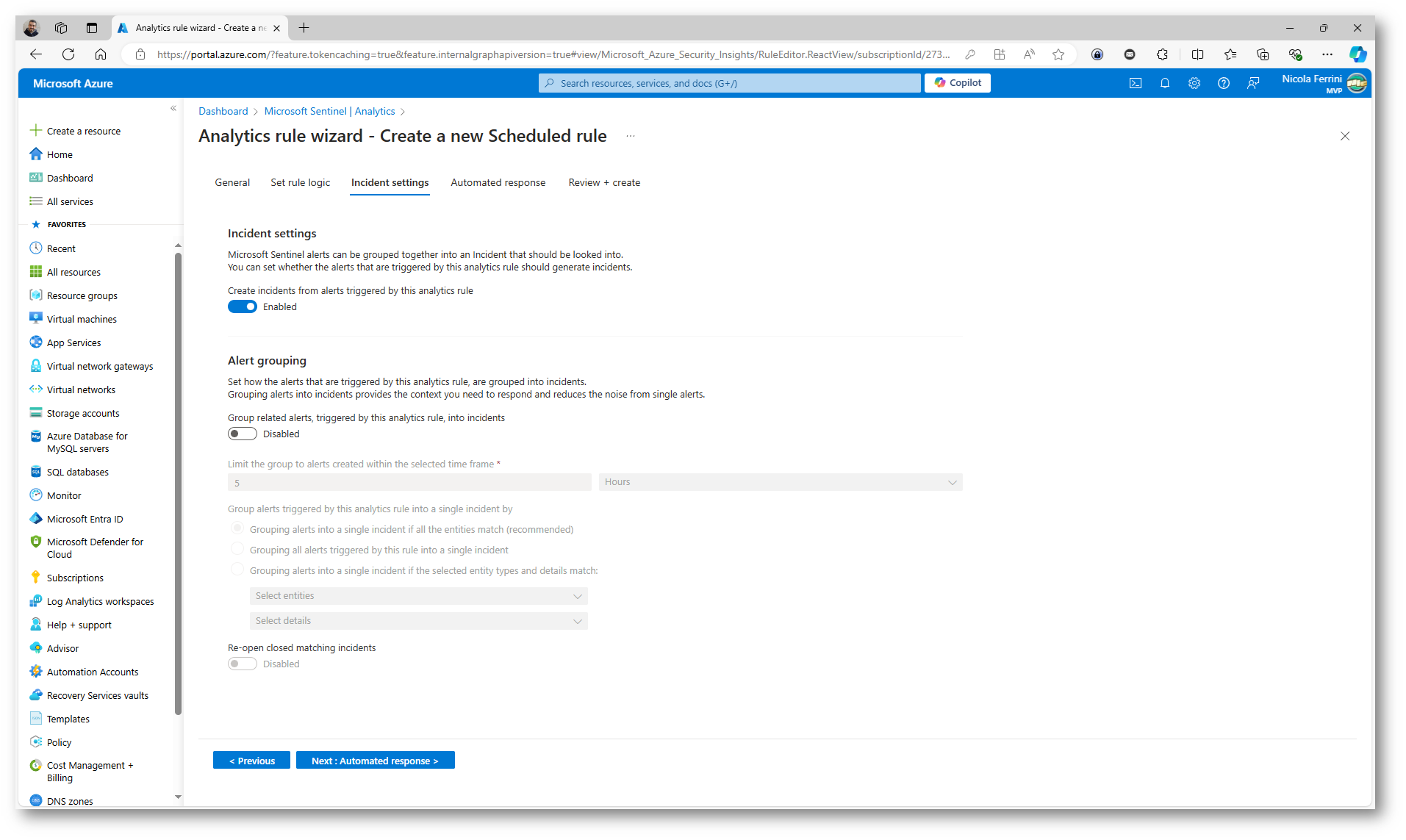
Task: Toggle Re-open closed matching incidents
Action: point(242,664)
